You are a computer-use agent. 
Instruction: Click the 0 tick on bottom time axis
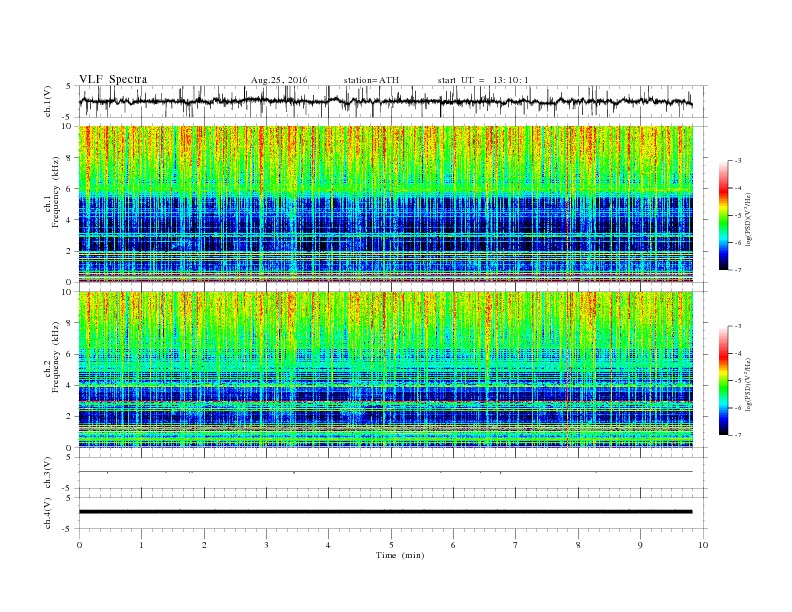(79, 545)
